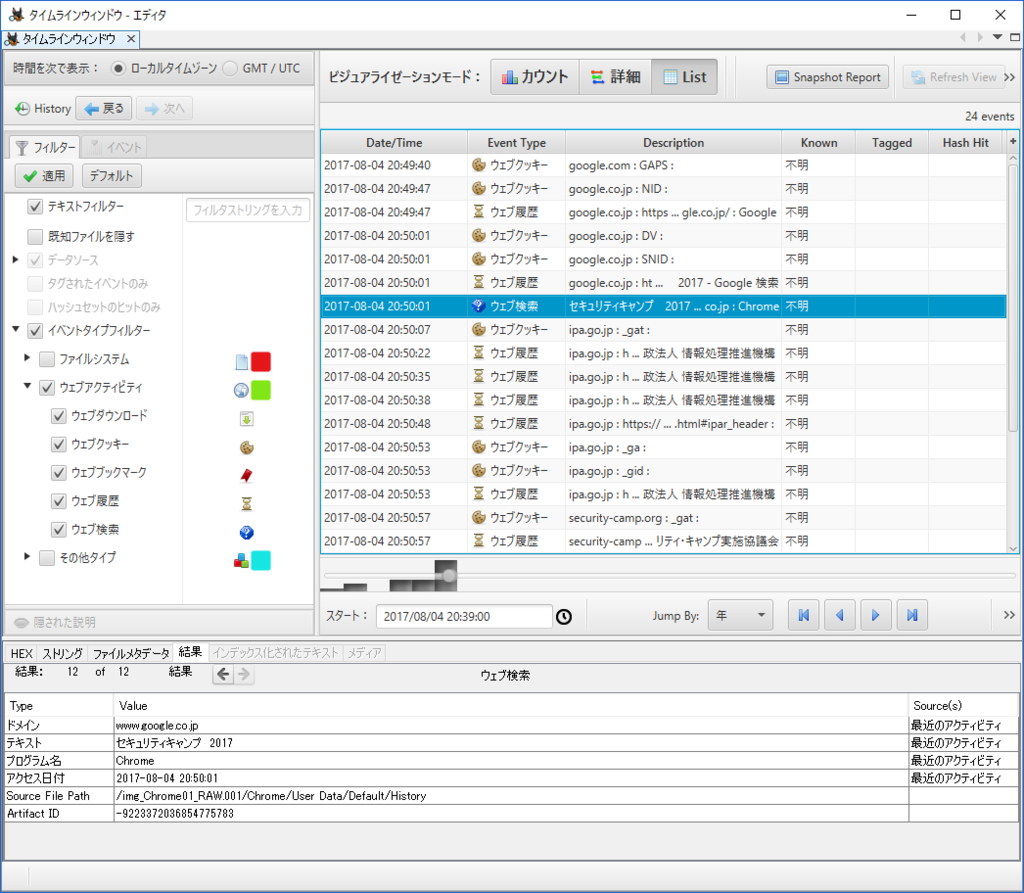Toggle テキストフィルター checkbox
This screenshot has height=893, width=1024.
click(35, 206)
